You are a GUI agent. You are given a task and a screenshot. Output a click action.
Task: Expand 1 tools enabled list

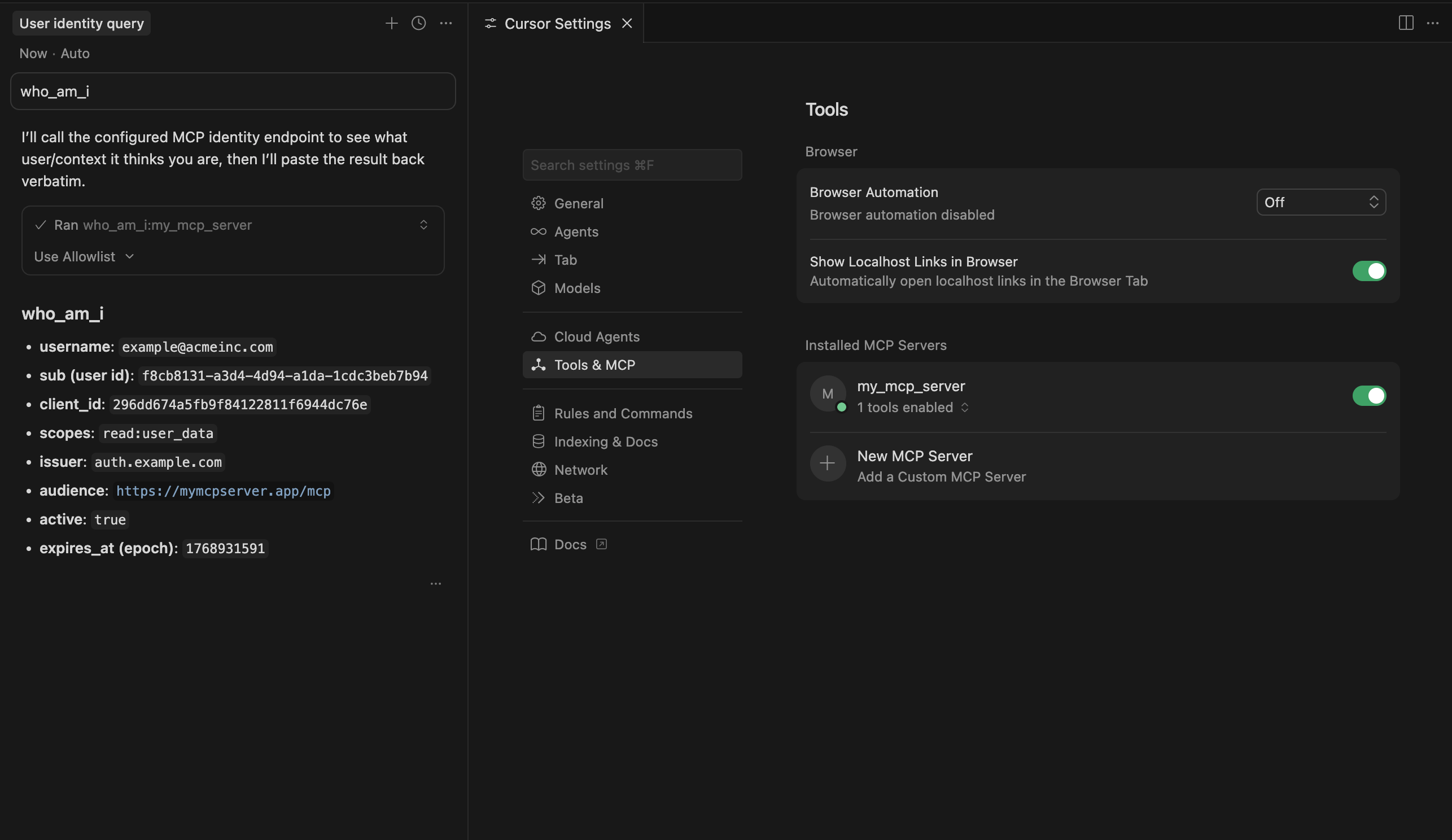pos(913,408)
